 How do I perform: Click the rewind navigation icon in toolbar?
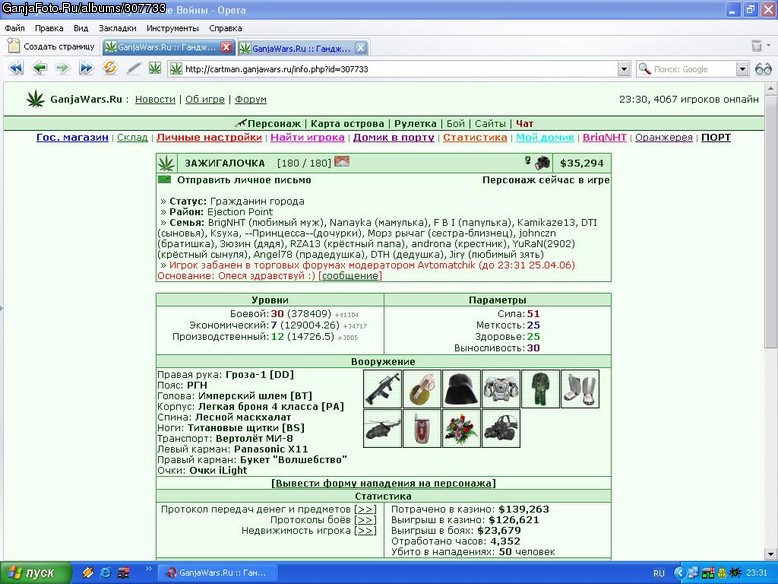16,68
